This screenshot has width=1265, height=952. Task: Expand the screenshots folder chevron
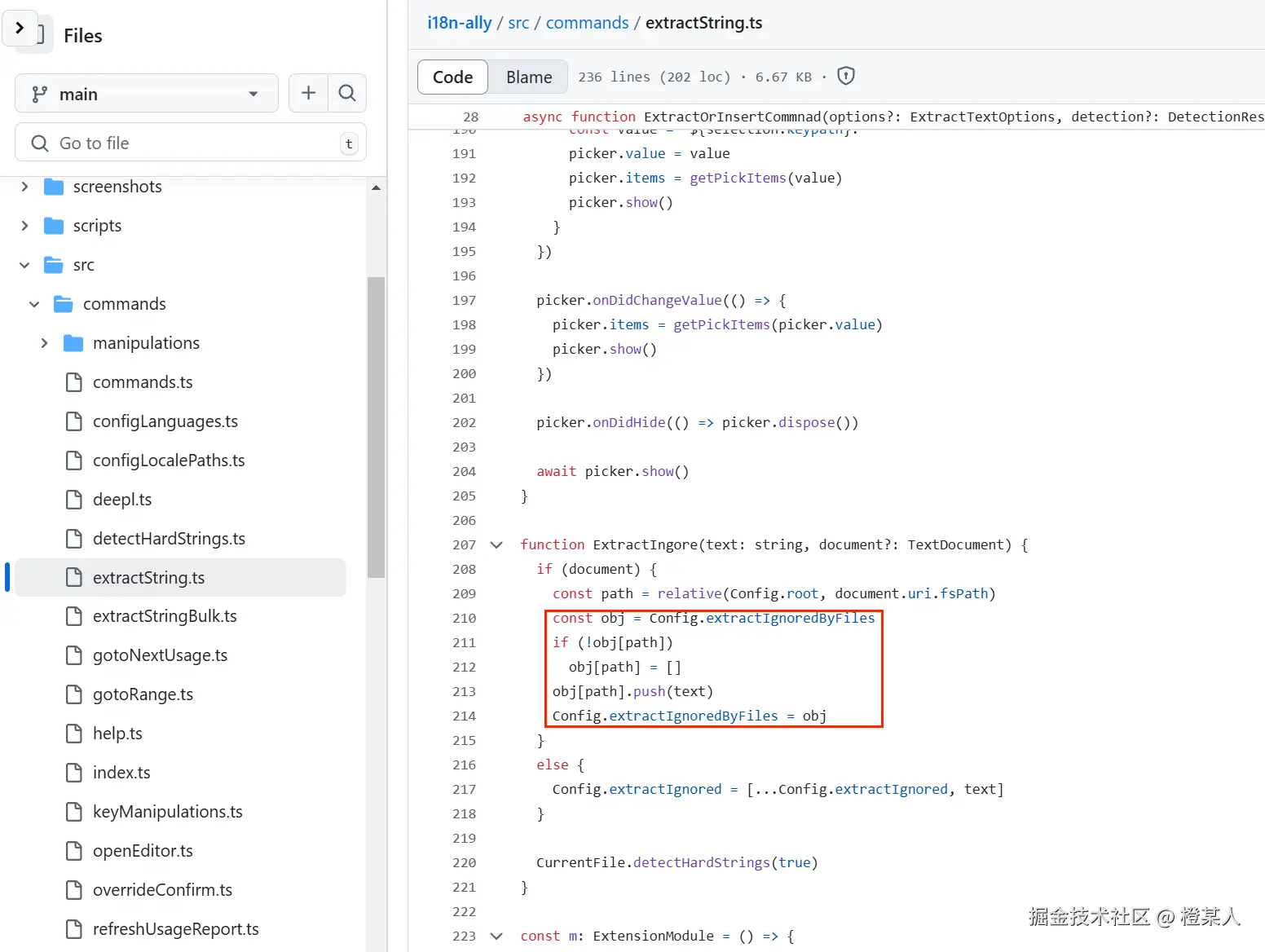[x=24, y=187]
